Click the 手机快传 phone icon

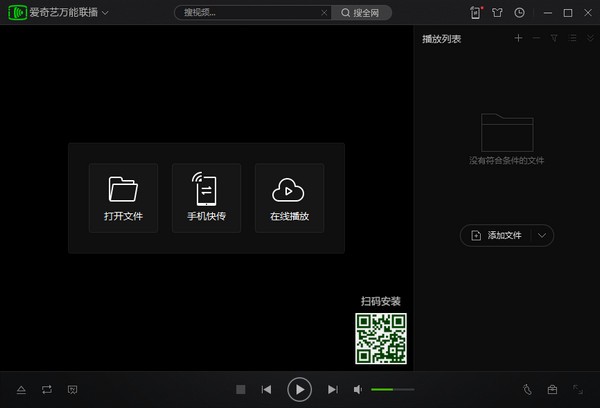[x=206, y=188]
